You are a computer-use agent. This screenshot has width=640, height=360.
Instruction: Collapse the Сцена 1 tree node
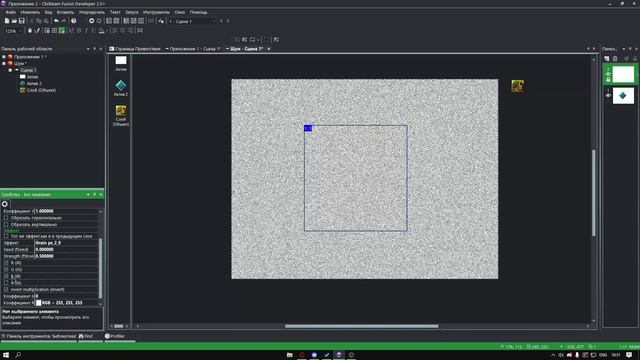click(x=10, y=70)
